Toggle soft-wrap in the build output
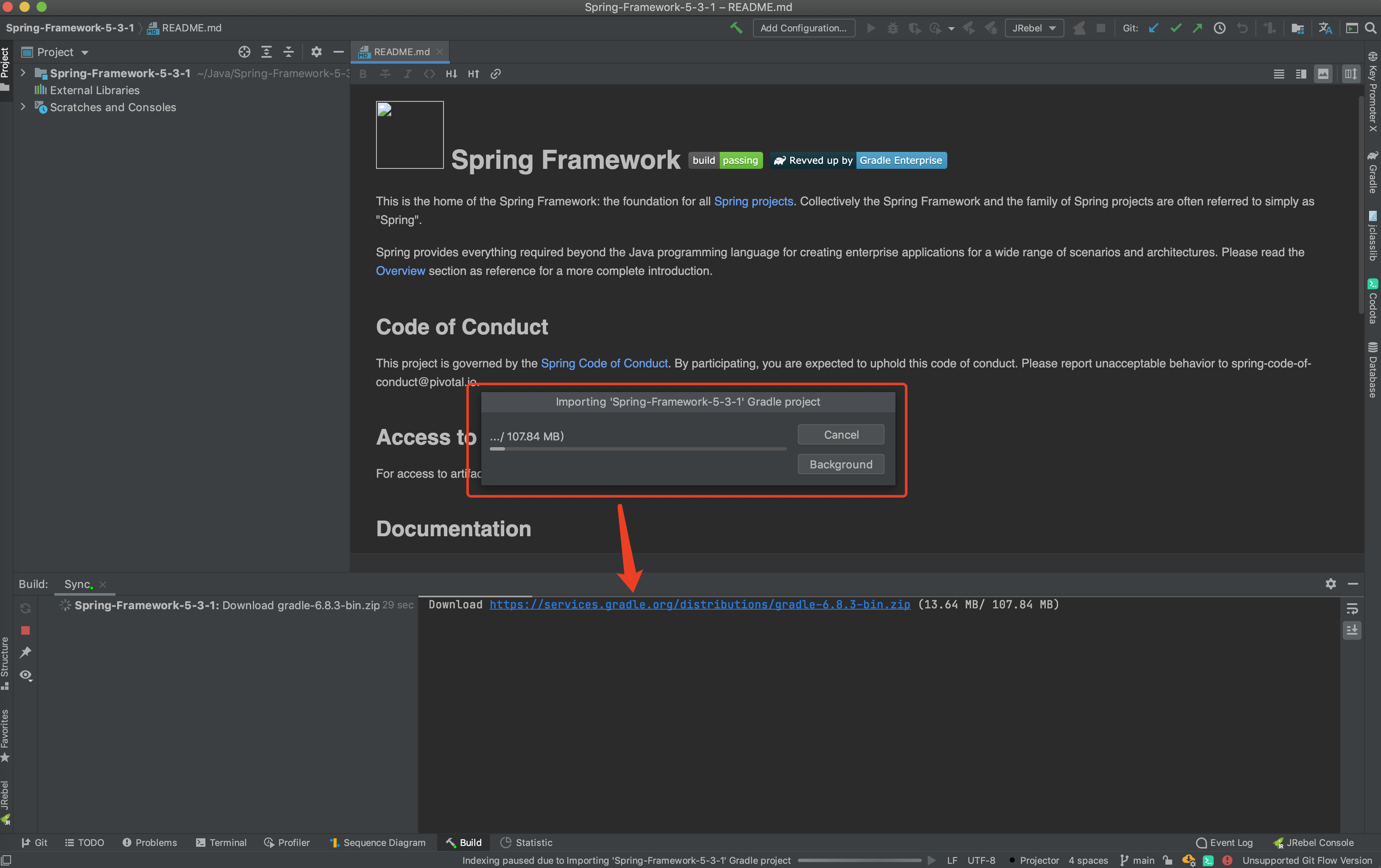 [x=1352, y=608]
